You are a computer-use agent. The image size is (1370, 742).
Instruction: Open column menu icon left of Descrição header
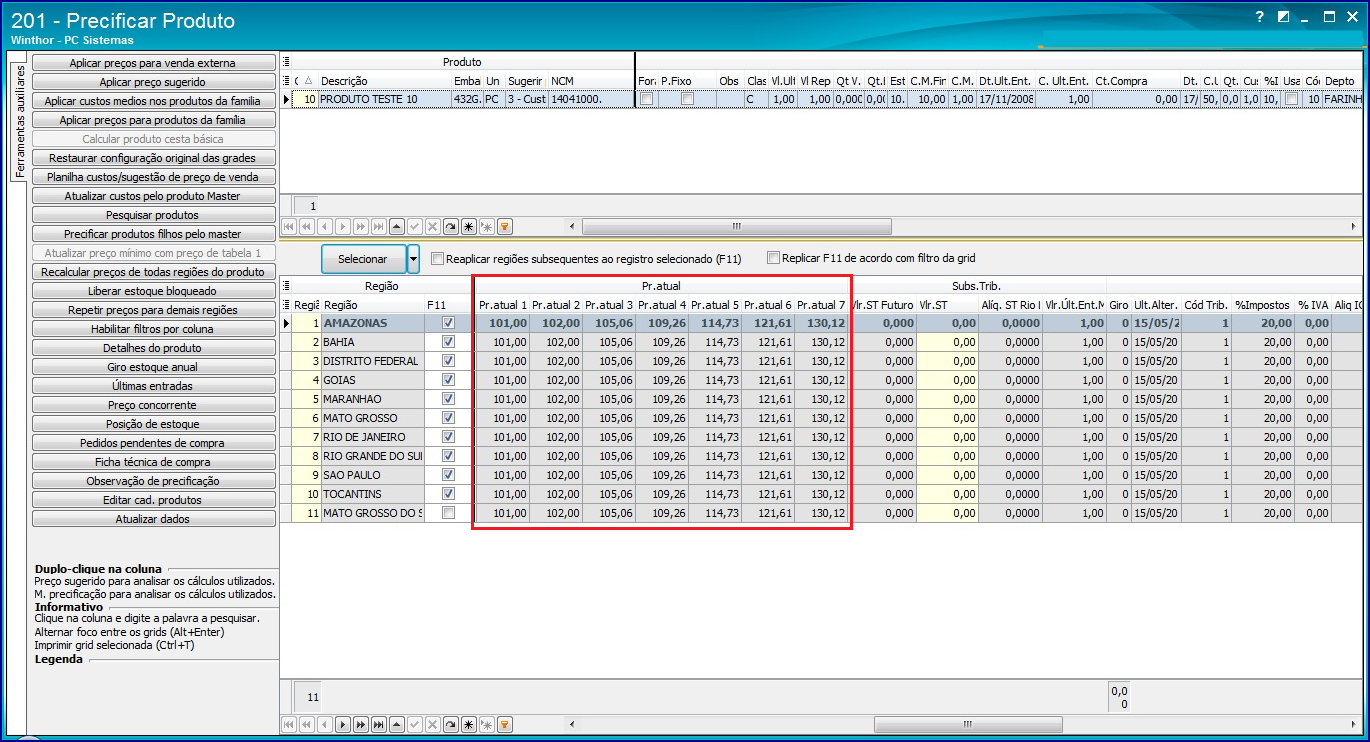pyautogui.click(x=287, y=81)
